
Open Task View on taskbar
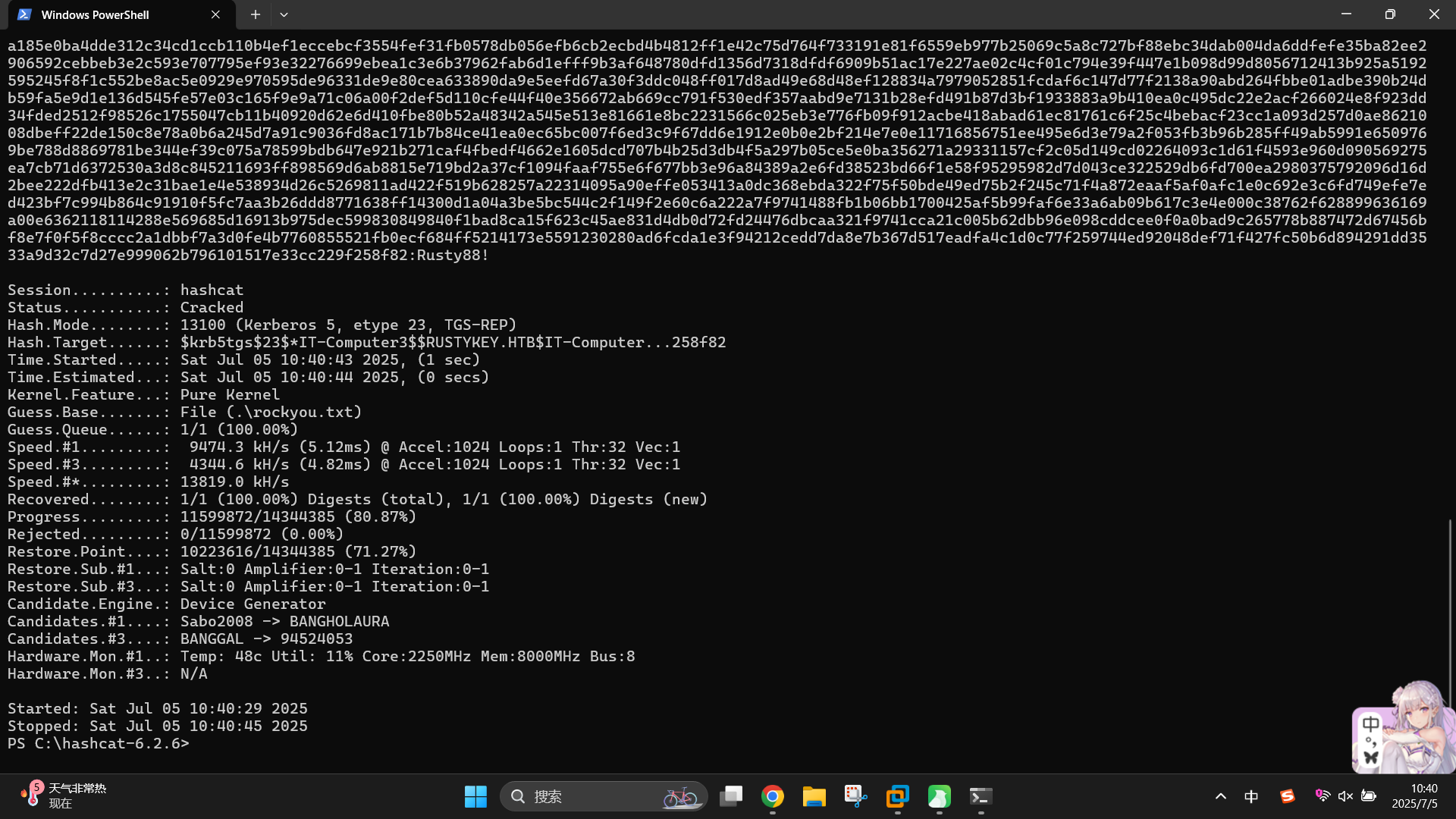point(731,796)
